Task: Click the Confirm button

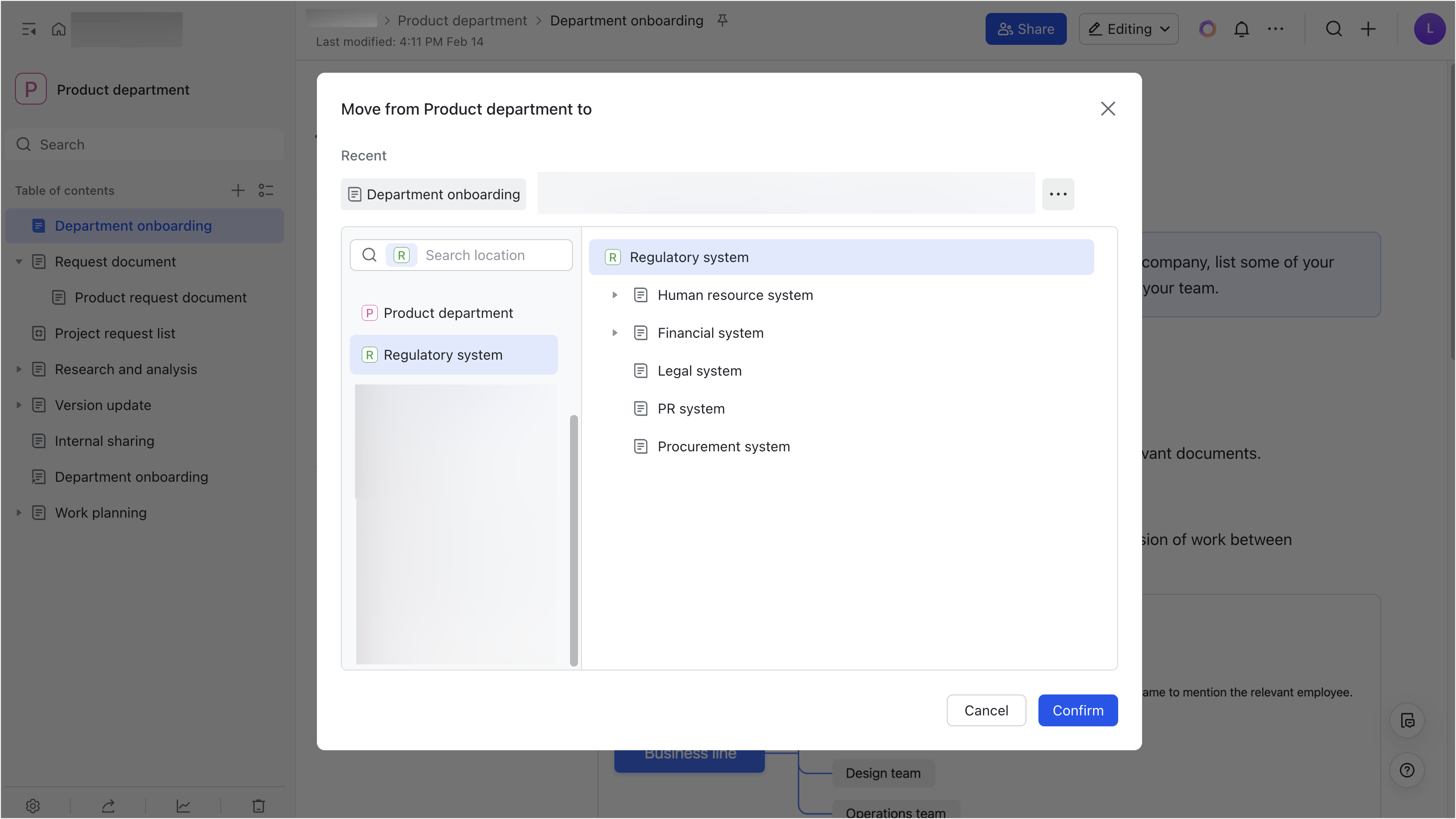Action: (1077, 710)
